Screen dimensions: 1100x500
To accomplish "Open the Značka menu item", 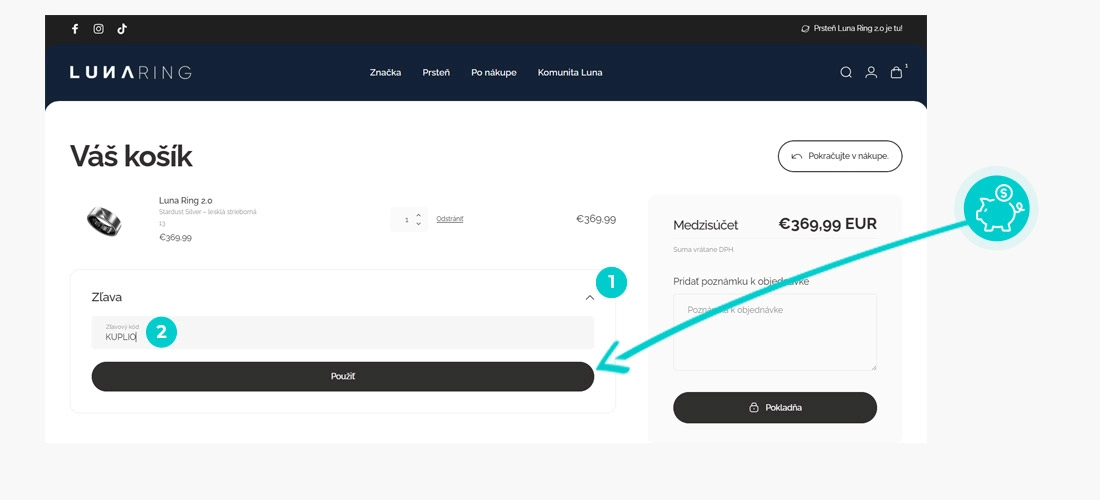I will point(386,72).
